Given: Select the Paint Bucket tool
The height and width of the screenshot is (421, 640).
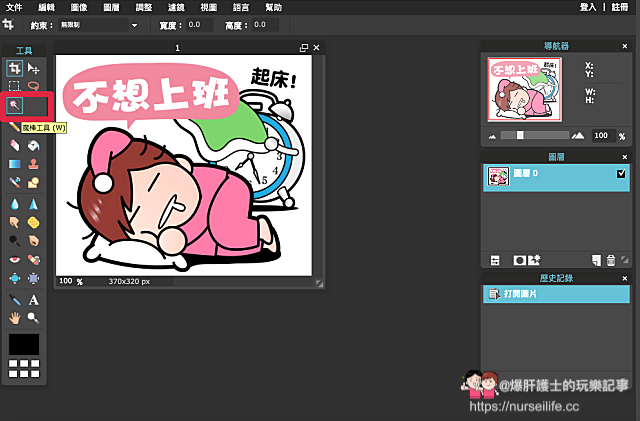Looking at the screenshot, I should point(33,145).
